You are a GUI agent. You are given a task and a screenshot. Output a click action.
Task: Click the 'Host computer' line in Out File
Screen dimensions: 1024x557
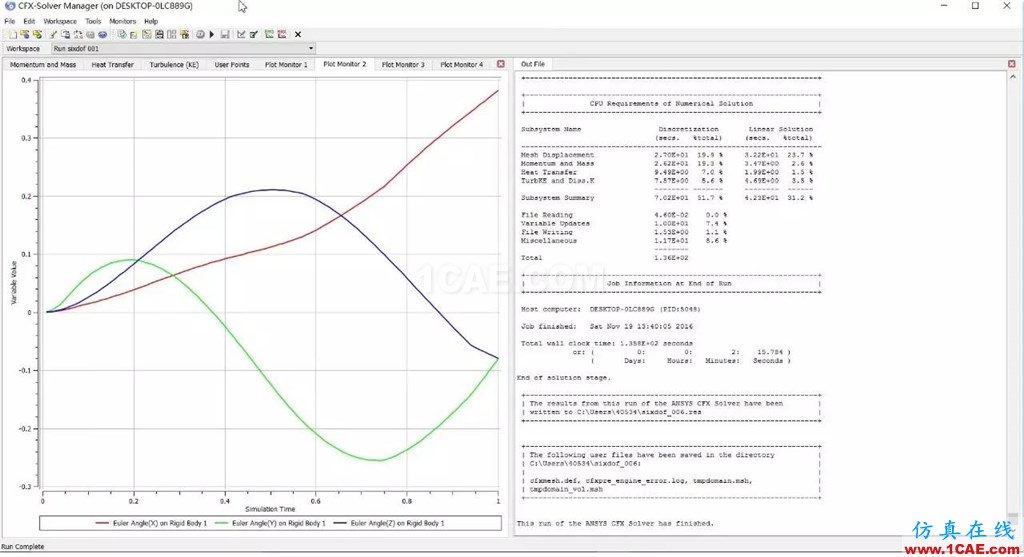[611, 309]
